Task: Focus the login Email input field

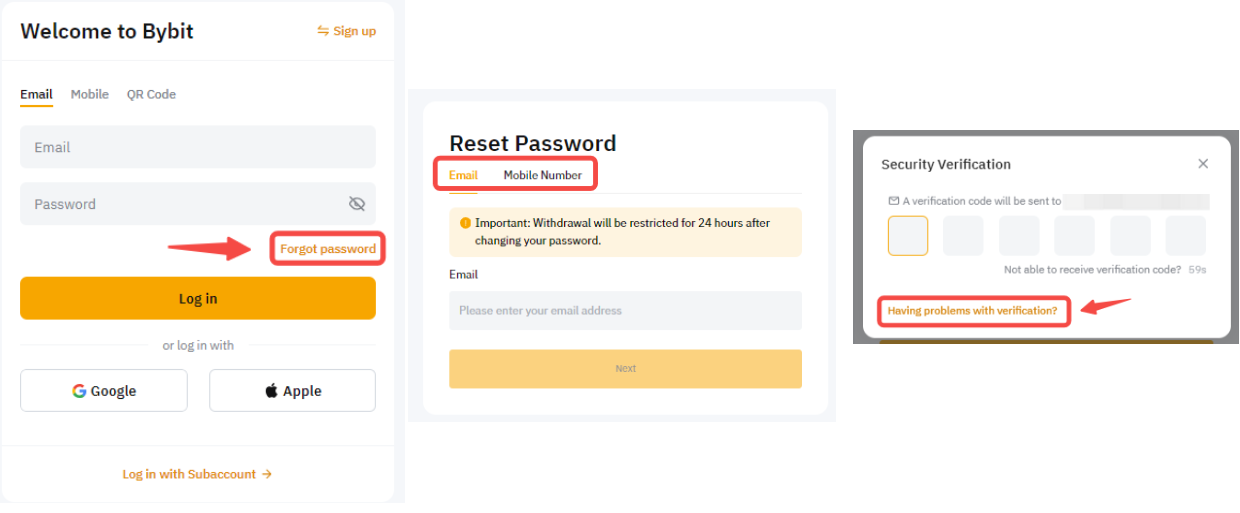Action: click(x=197, y=147)
